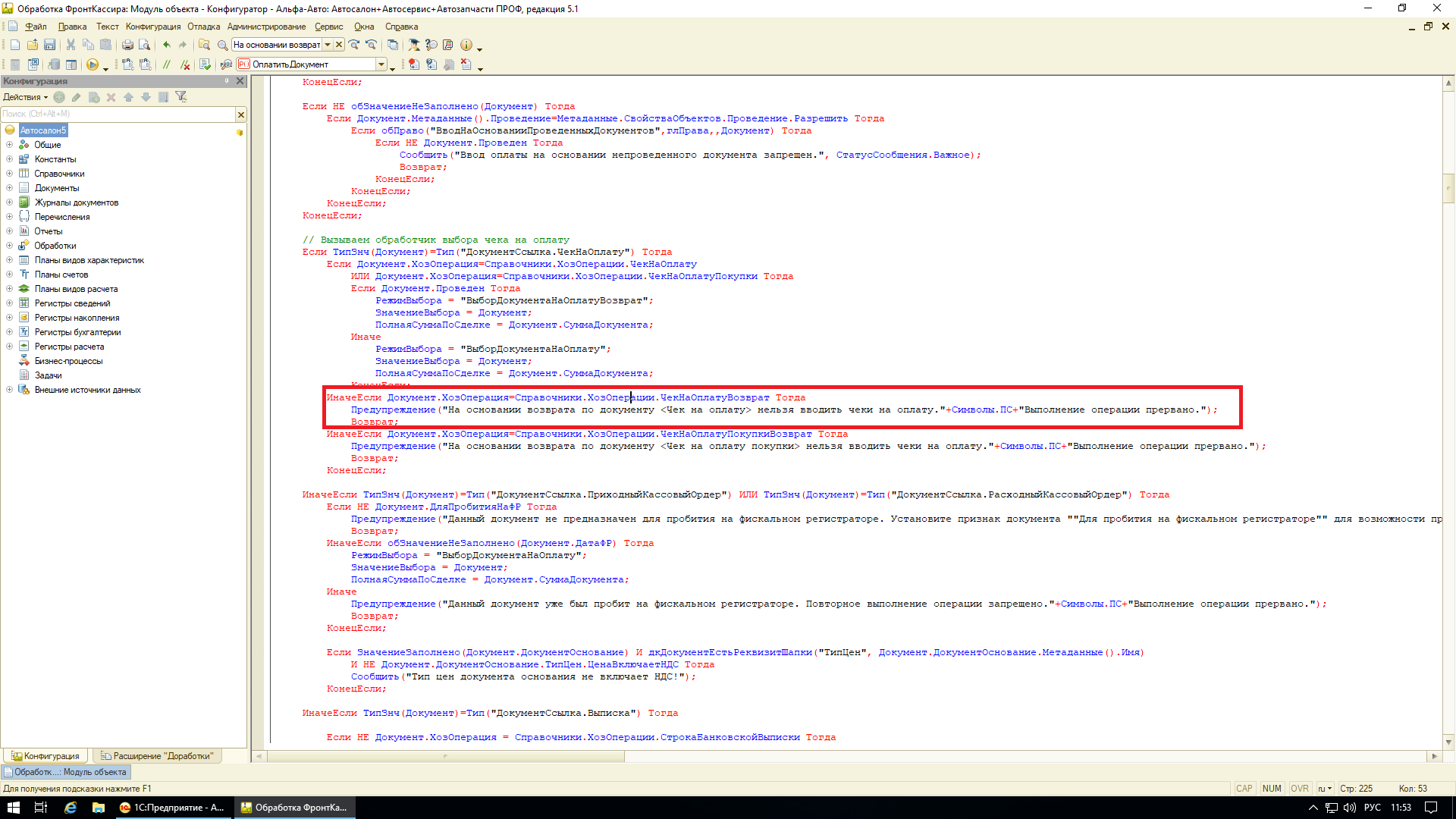Expand the Регистры накопления node
The image size is (1456, 819).
(x=10, y=318)
